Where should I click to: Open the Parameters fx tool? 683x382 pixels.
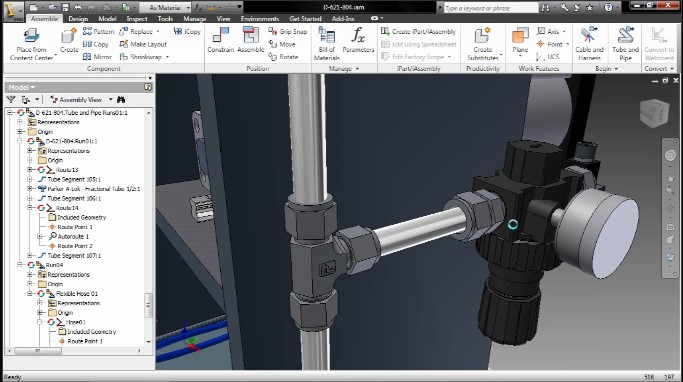pos(358,40)
